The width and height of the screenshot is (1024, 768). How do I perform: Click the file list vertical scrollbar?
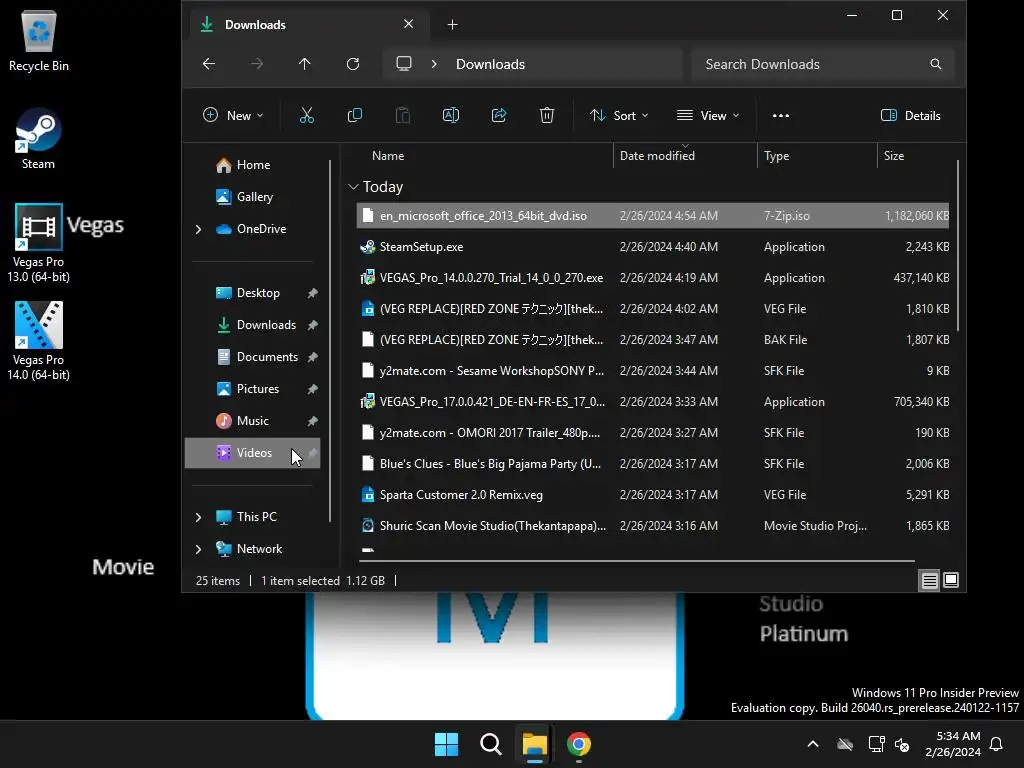(x=957, y=246)
